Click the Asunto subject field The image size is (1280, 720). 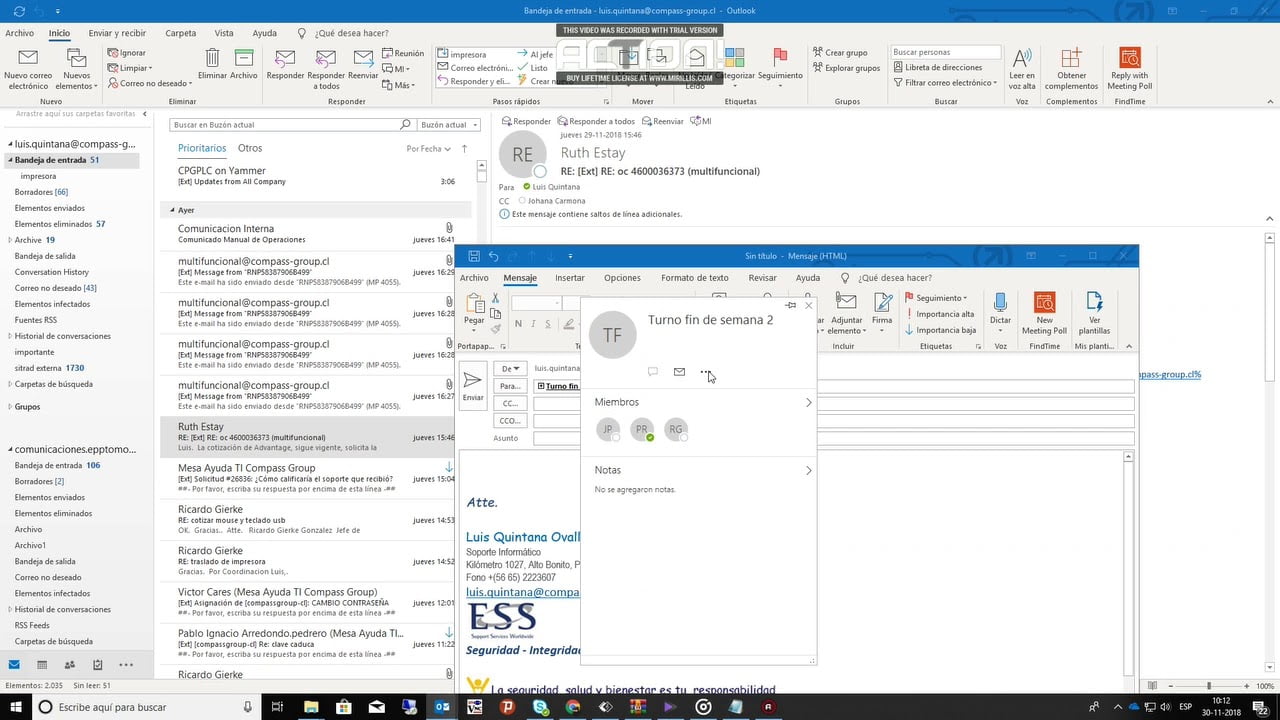[x=833, y=438]
